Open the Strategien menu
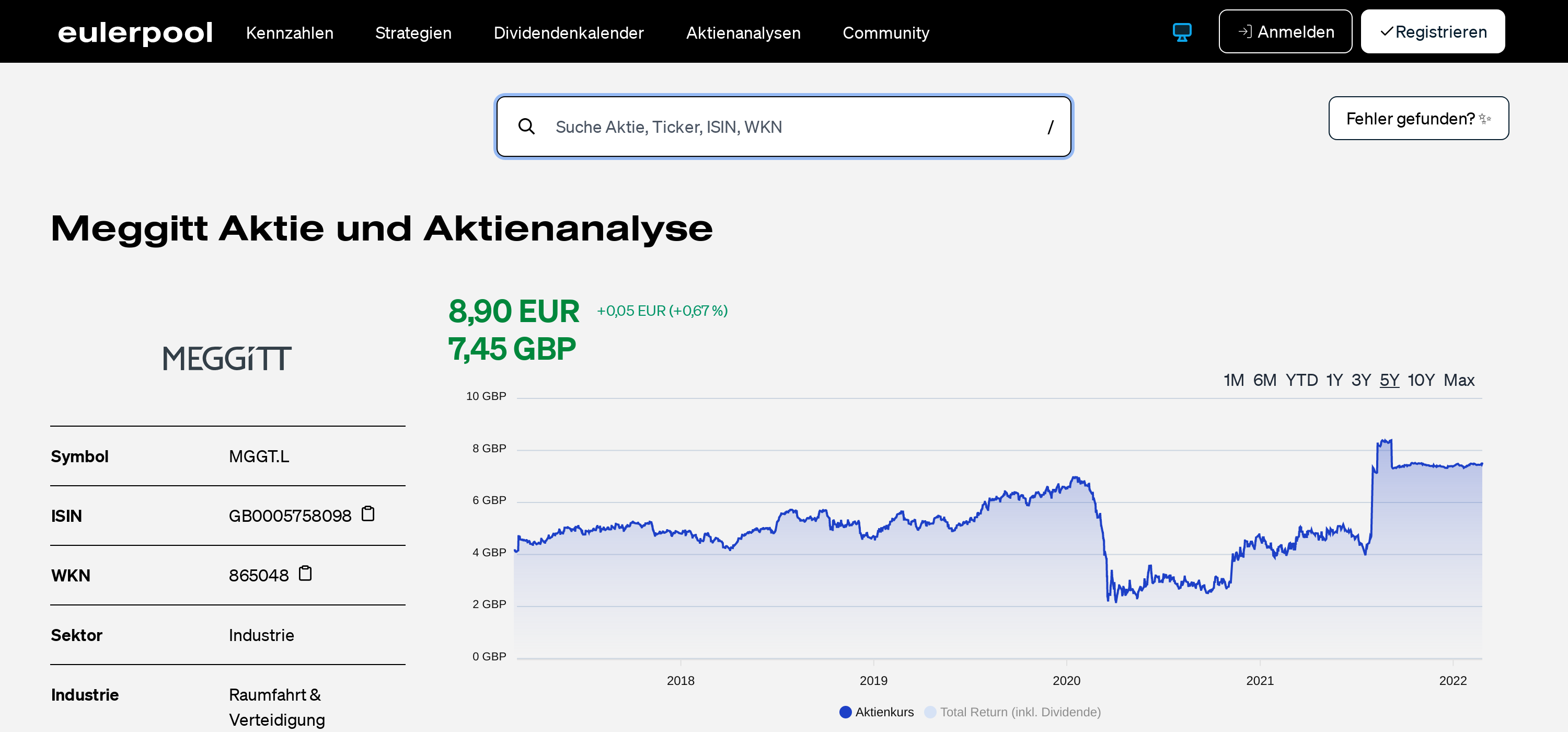The height and width of the screenshot is (732, 1568). tap(413, 33)
